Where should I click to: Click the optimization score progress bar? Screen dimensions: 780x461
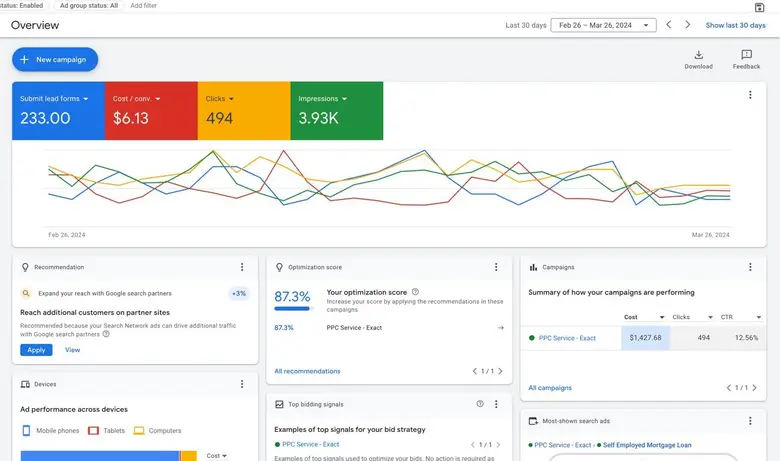click(x=292, y=309)
